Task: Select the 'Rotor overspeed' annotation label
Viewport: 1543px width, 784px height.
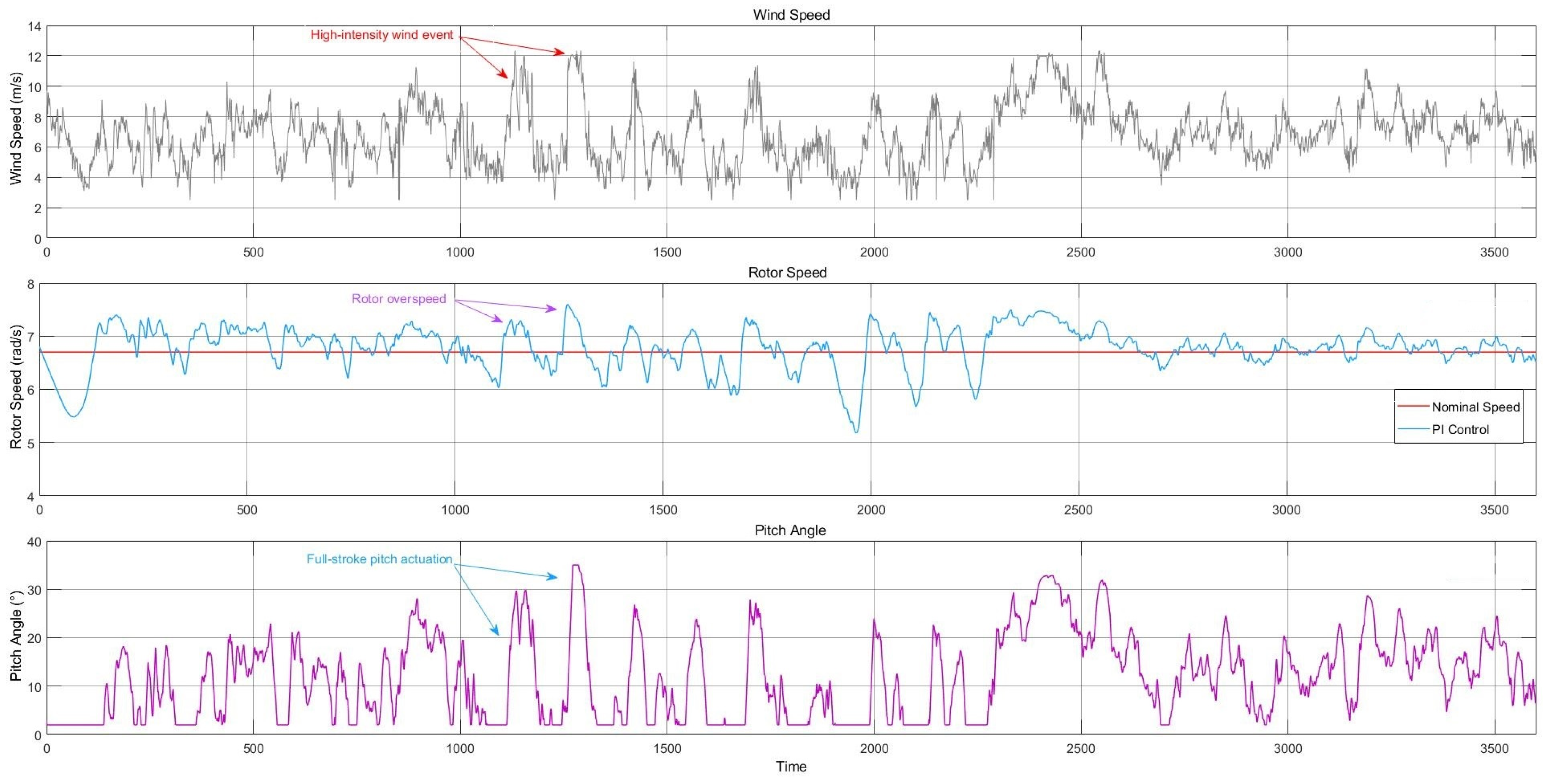Action: pos(398,298)
